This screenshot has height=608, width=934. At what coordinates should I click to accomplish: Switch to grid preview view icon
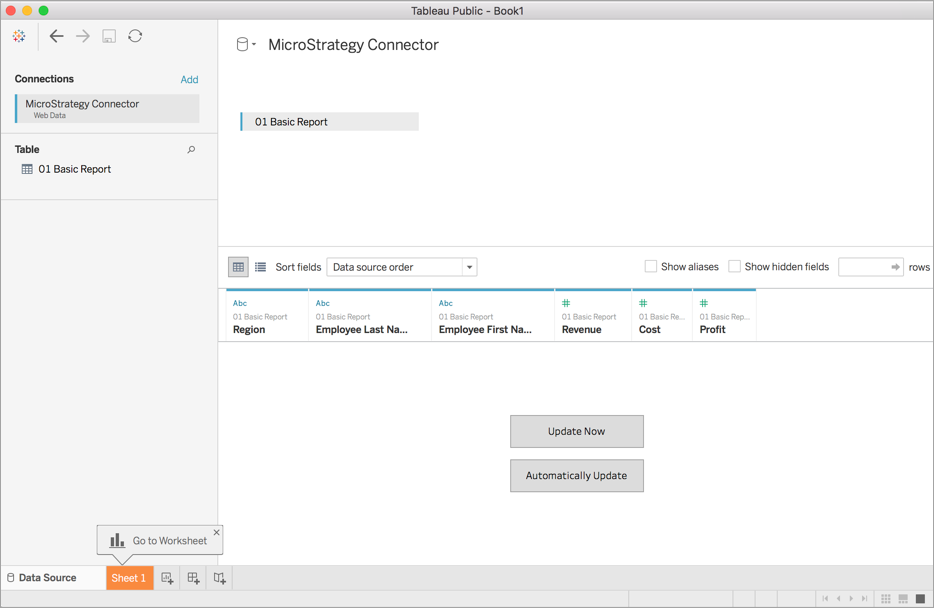[x=238, y=267]
